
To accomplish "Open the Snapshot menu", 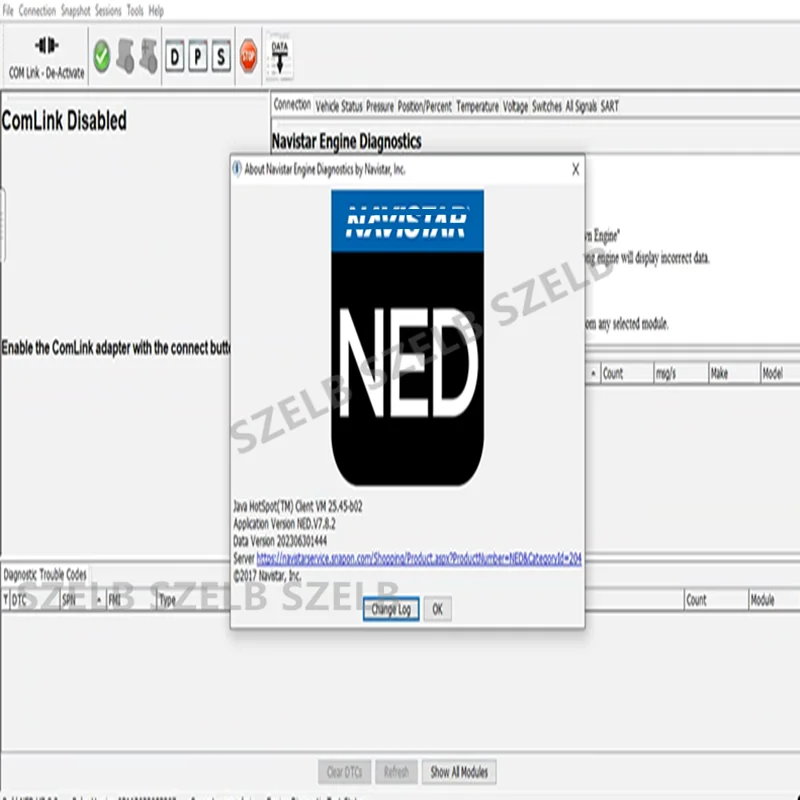I will click(x=76, y=11).
